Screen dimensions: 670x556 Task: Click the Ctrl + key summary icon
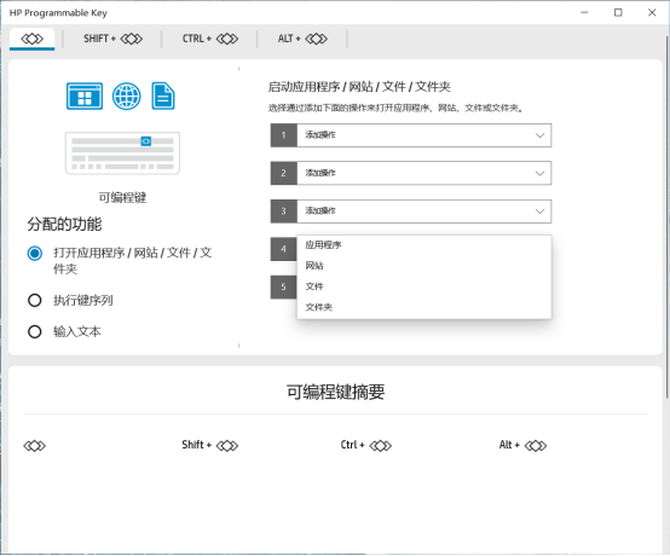pyautogui.click(x=367, y=445)
